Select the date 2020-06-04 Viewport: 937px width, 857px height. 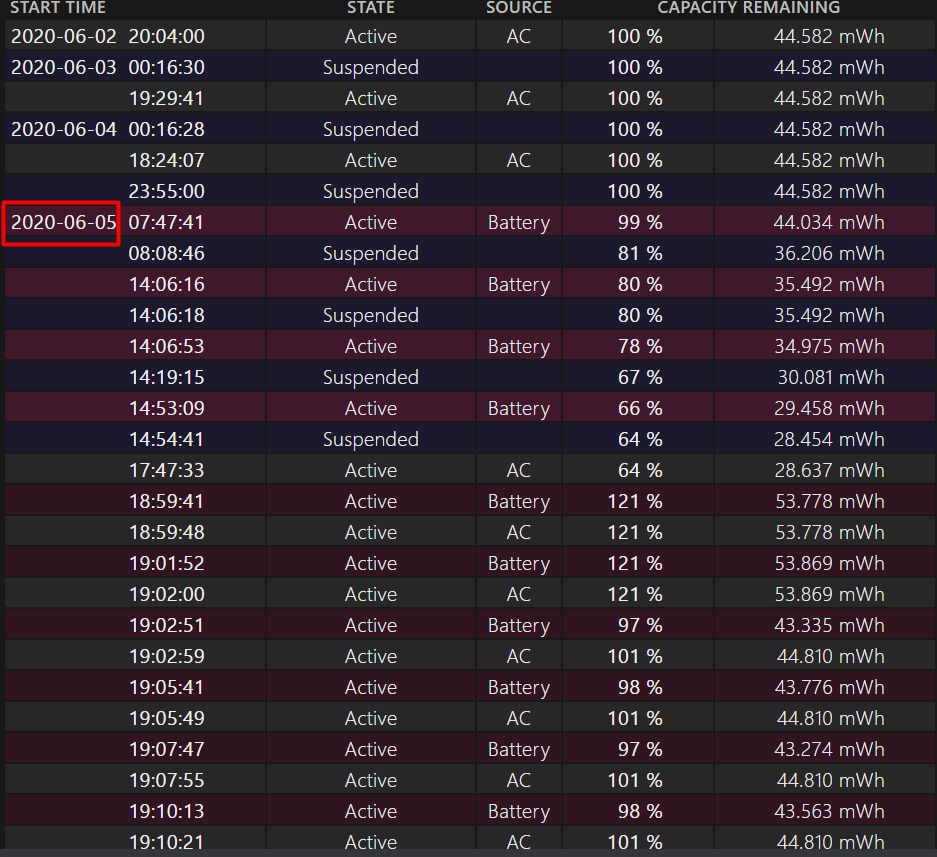[63, 130]
